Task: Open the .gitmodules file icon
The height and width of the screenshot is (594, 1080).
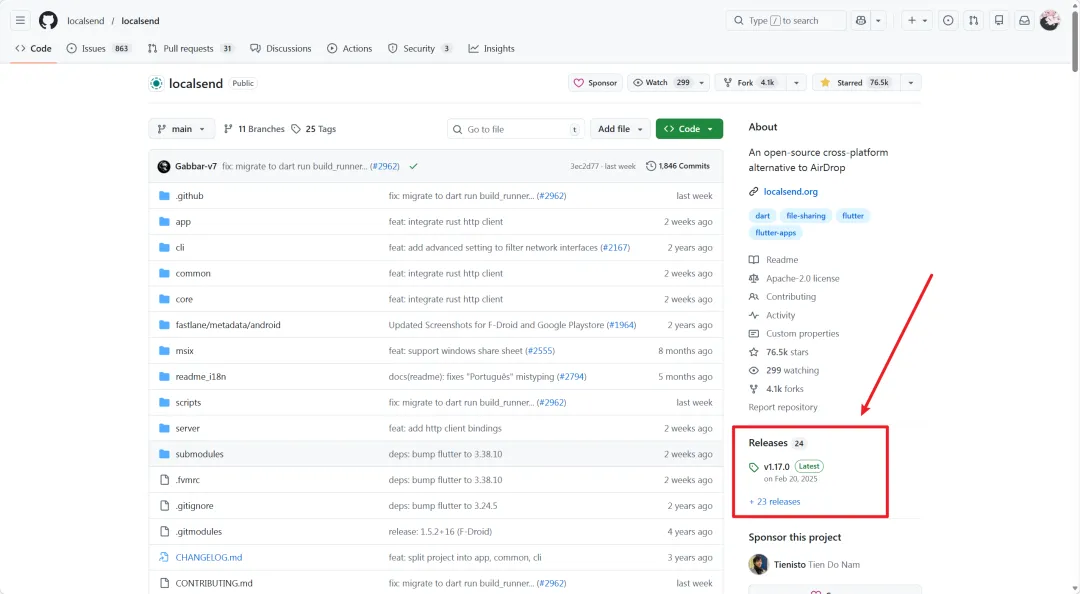Action: tap(164, 532)
